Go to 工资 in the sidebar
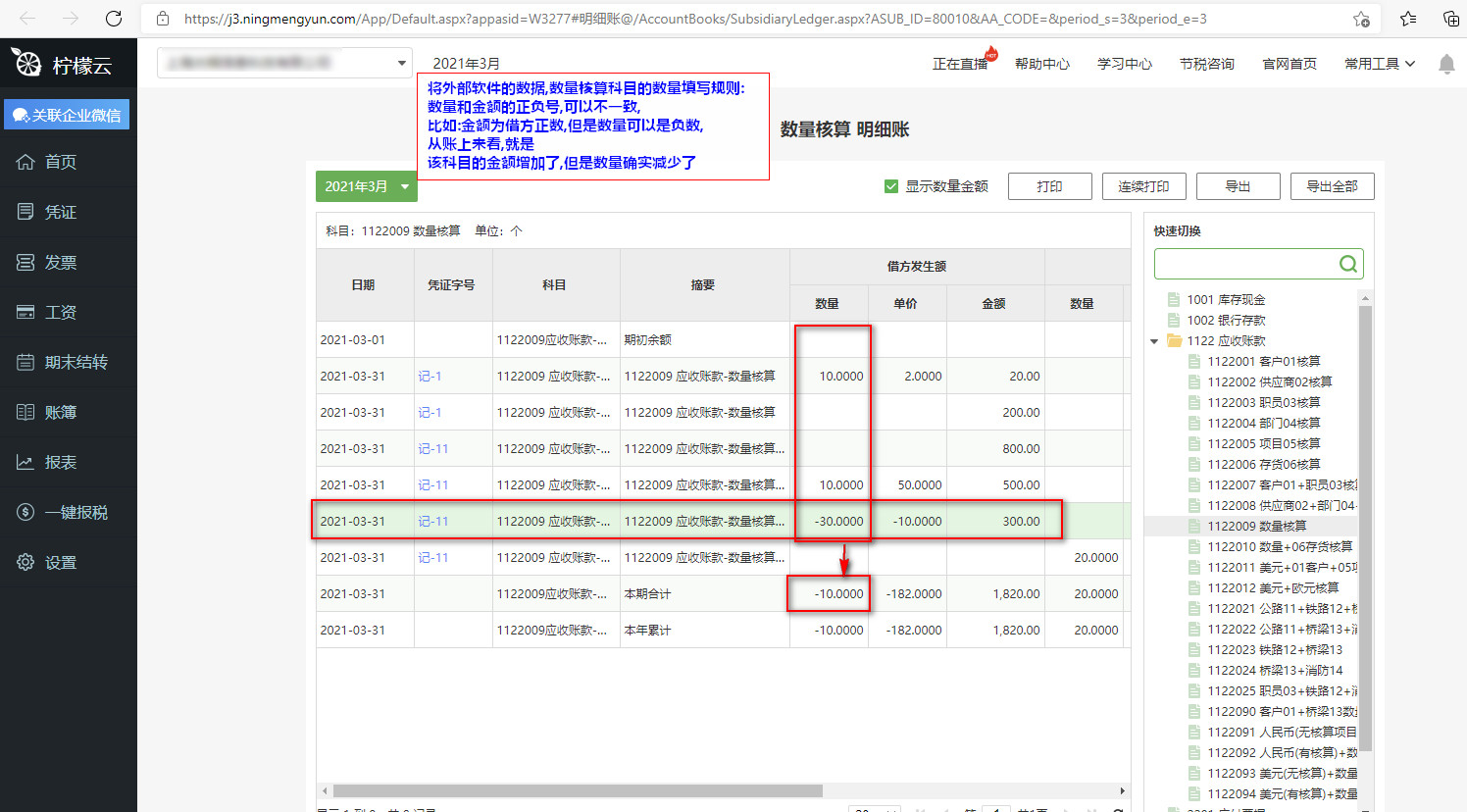 coord(60,312)
